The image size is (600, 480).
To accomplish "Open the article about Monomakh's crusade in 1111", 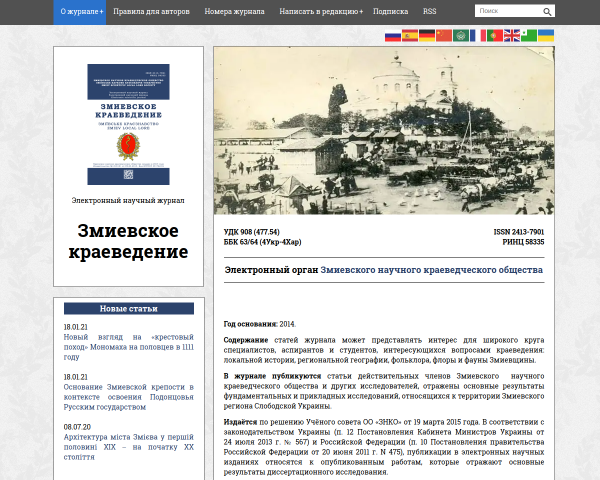I will (129, 347).
